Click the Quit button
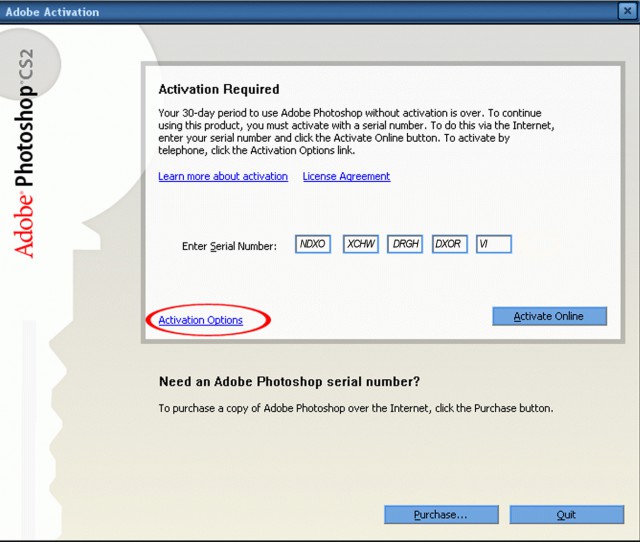 click(x=567, y=514)
